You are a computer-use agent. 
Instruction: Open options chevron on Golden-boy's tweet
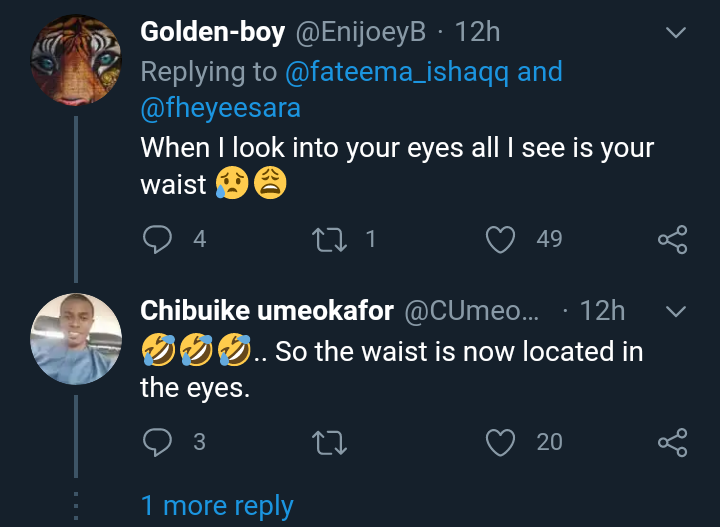pyautogui.click(x=677, y=33)
